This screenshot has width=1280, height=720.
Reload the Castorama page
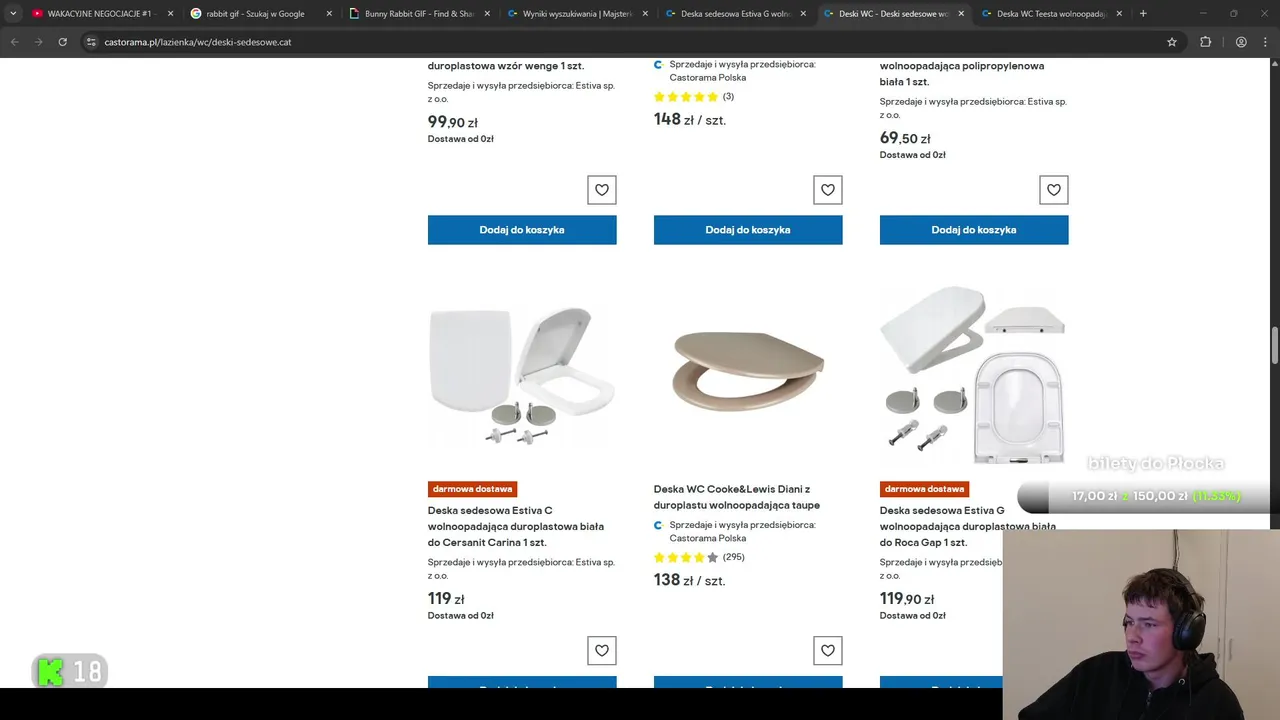click(x=62, y=42)
